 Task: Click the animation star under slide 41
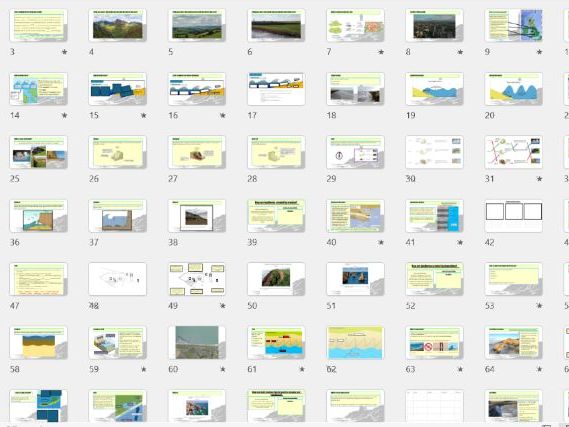click(x=460, y=242)
